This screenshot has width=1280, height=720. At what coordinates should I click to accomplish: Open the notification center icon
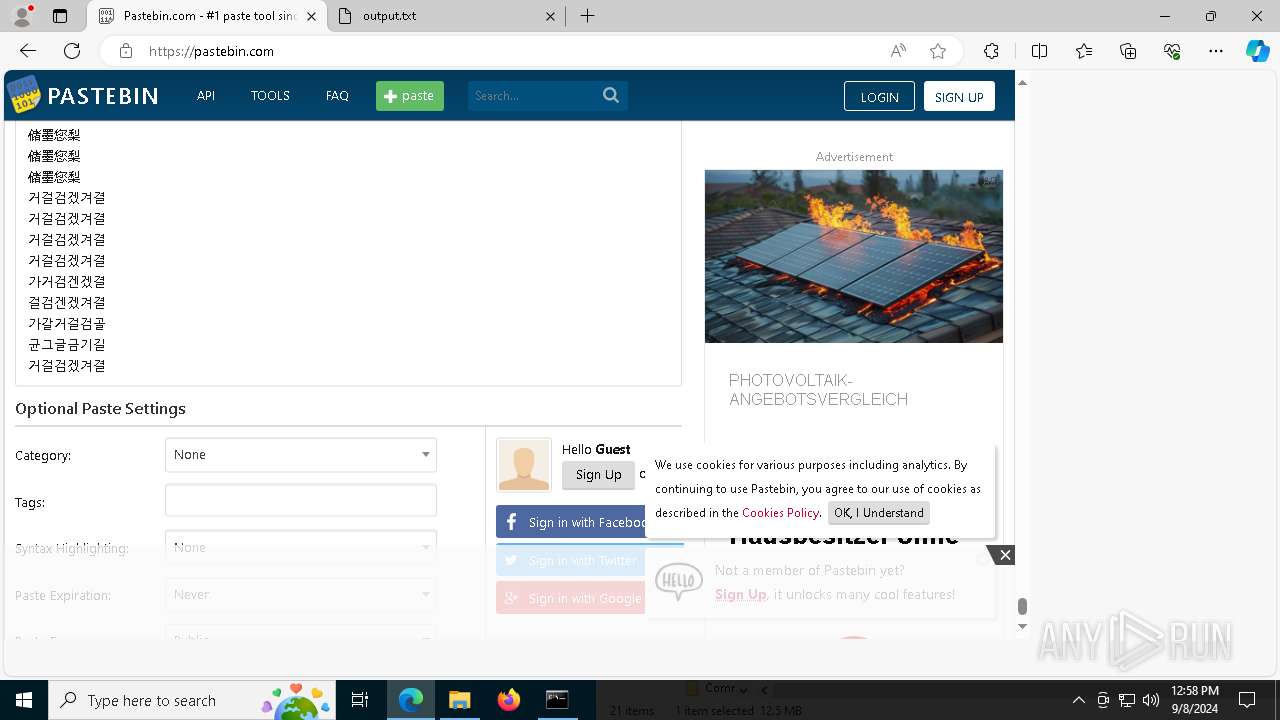click(1247, 700)
